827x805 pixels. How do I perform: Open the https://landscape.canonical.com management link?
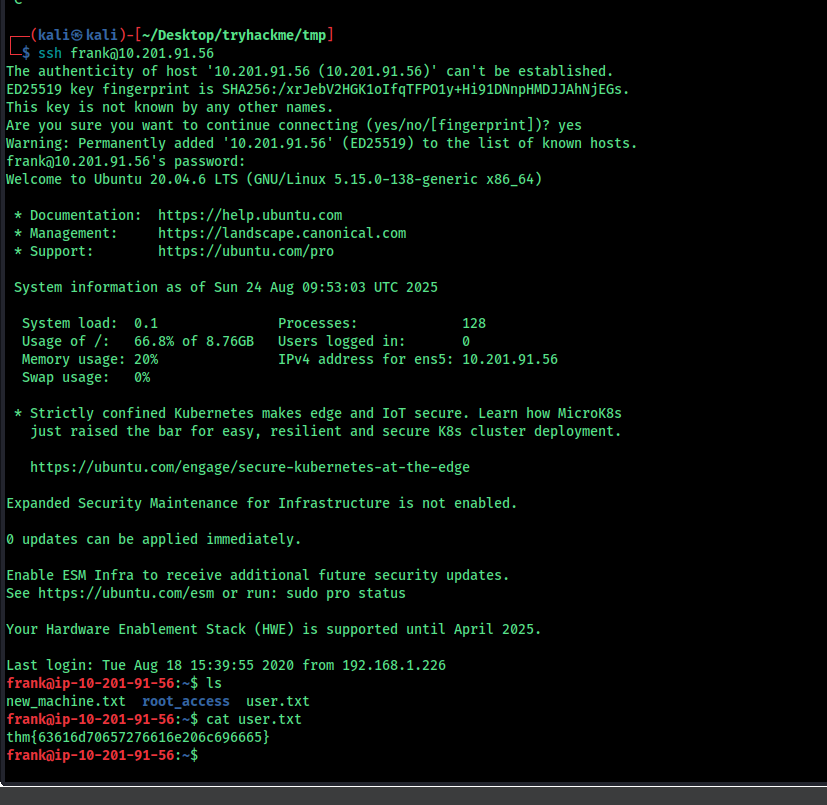pos(282,233)
